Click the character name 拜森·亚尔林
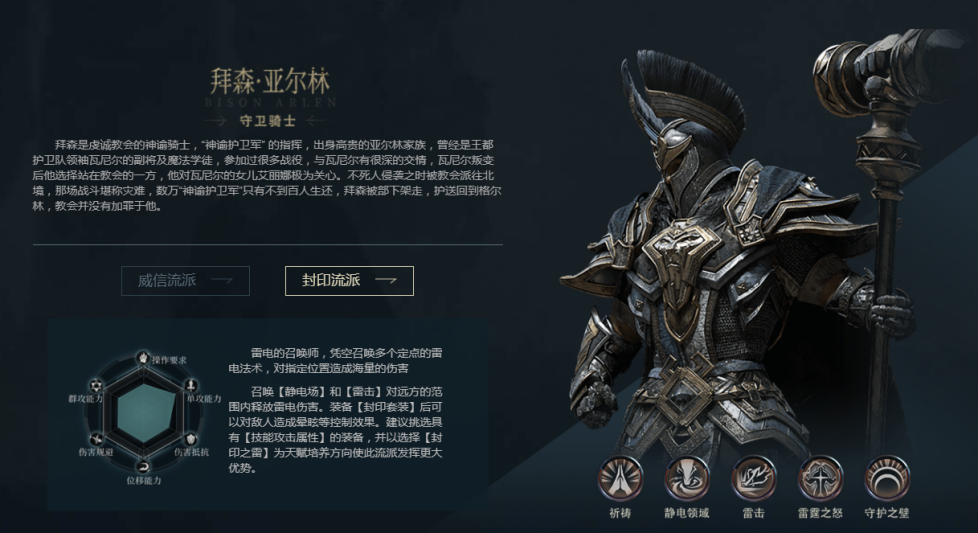 (269, 81)
